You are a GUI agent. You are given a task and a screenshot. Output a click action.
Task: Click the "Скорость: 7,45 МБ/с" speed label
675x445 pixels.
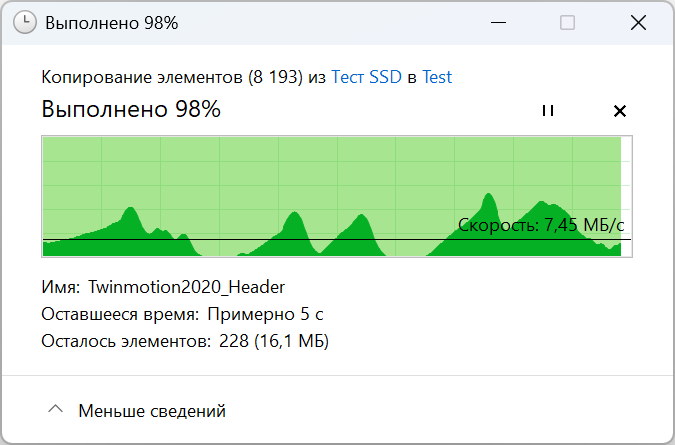[541, 225]
